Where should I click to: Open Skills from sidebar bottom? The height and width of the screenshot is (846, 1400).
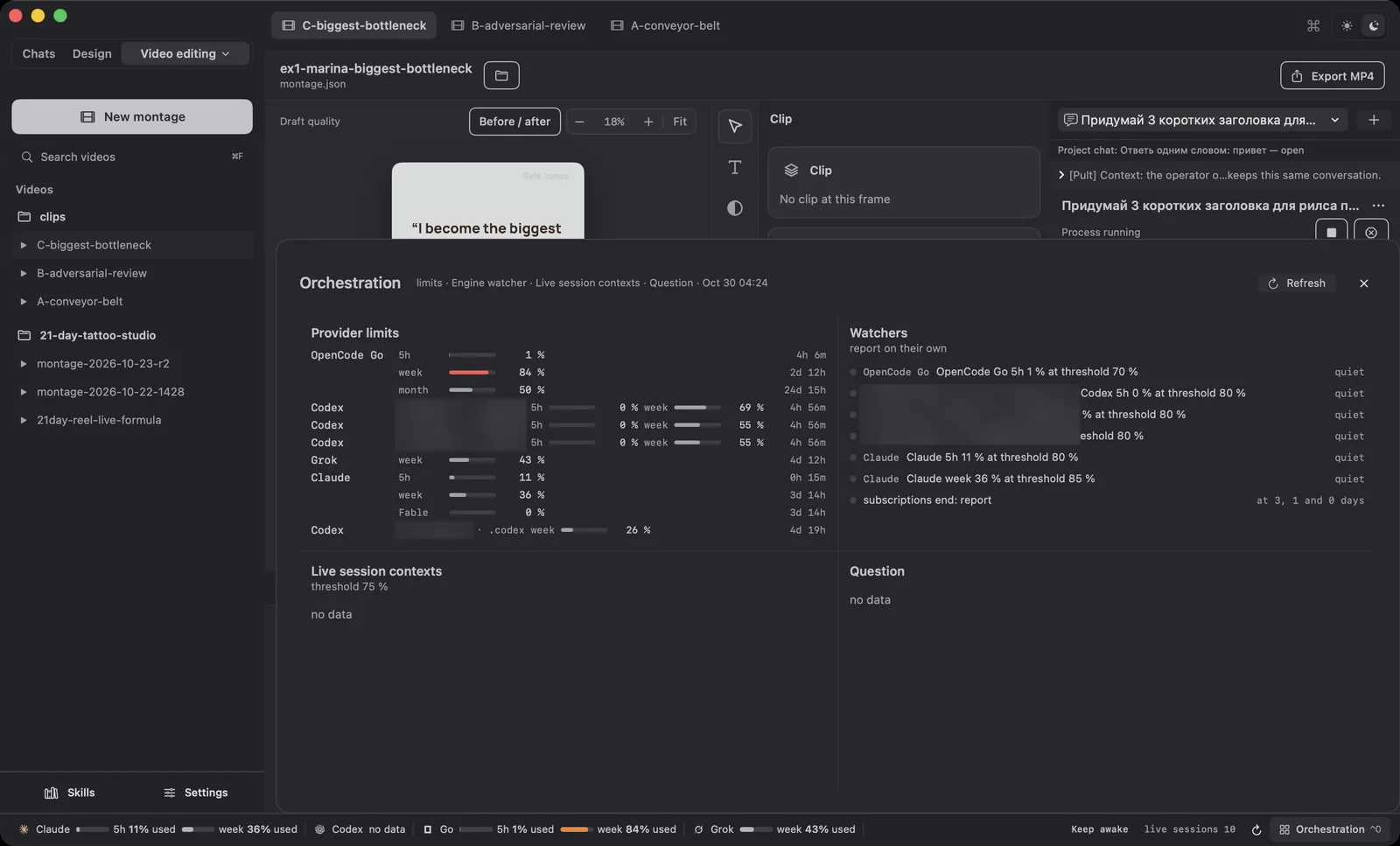click(x=70, y=793)
